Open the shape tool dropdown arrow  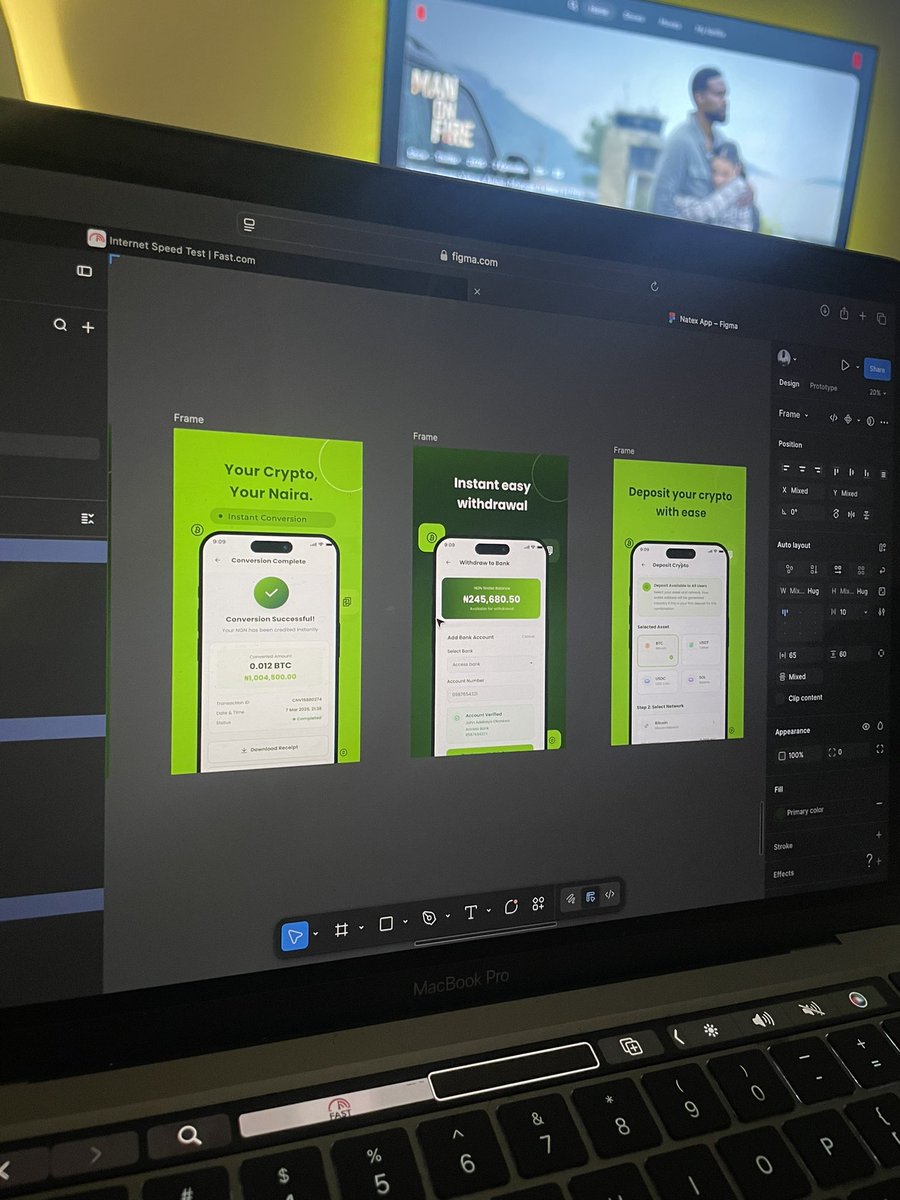pos(405,922)
